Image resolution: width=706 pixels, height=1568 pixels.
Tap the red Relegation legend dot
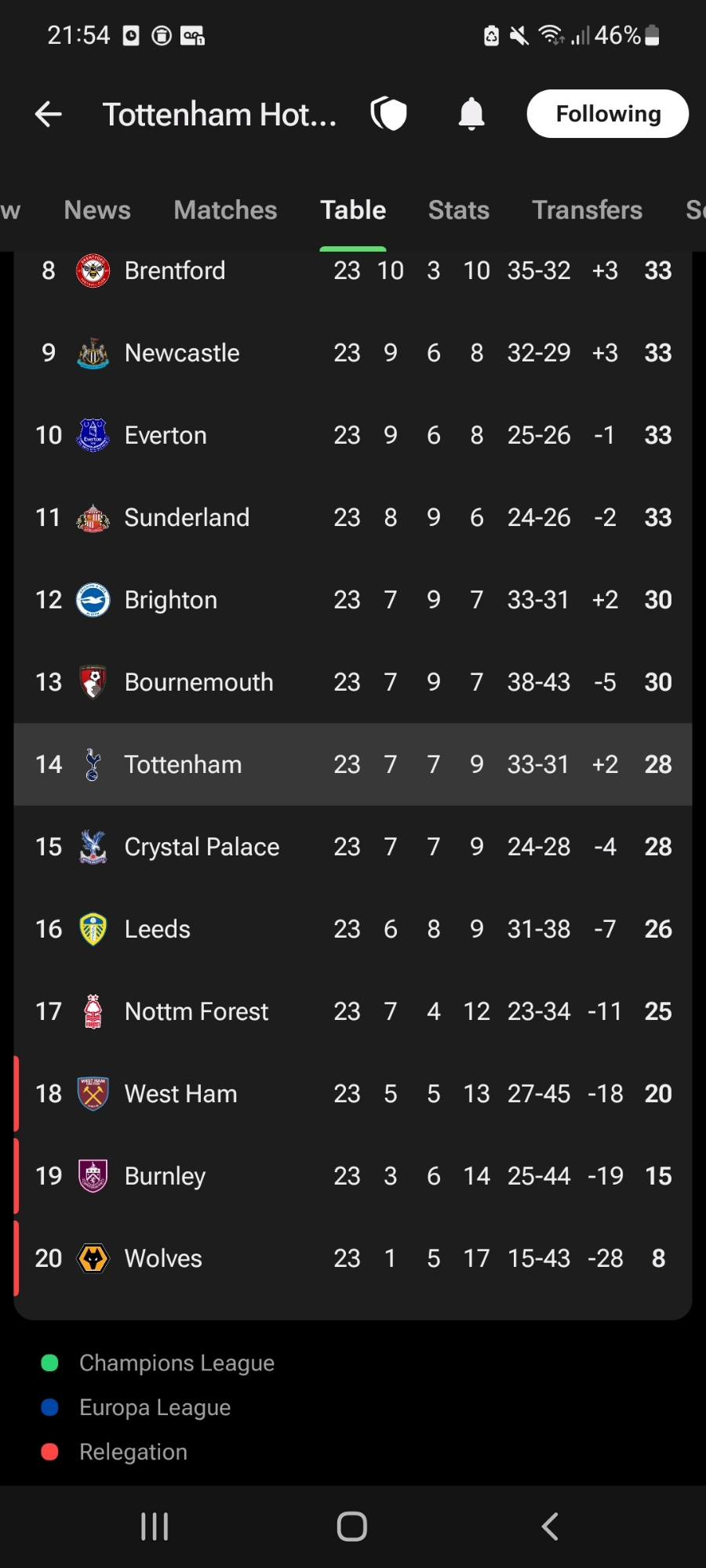click(49, 1452)
